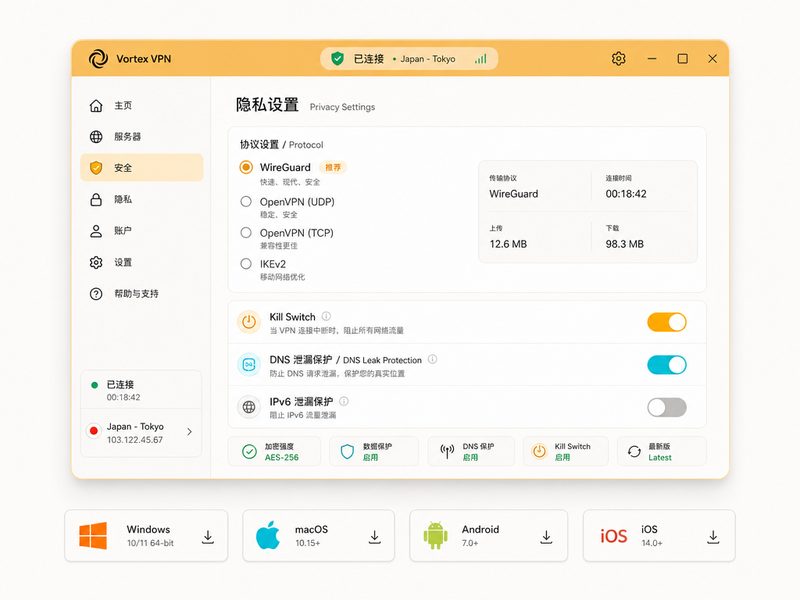800x600 pixels.
Task: Click the connection time 00:18:42 in stats panel
Action: [626, 194]
